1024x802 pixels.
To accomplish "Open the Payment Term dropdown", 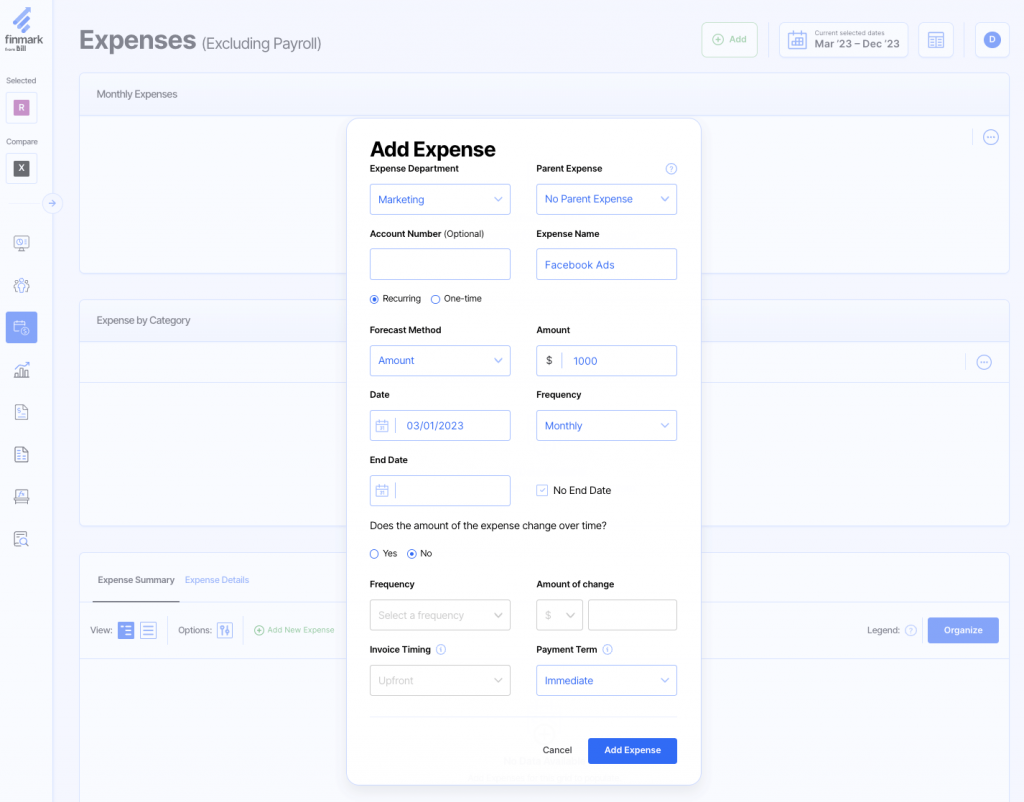I will pyautogui.click(x=606, y=681).
